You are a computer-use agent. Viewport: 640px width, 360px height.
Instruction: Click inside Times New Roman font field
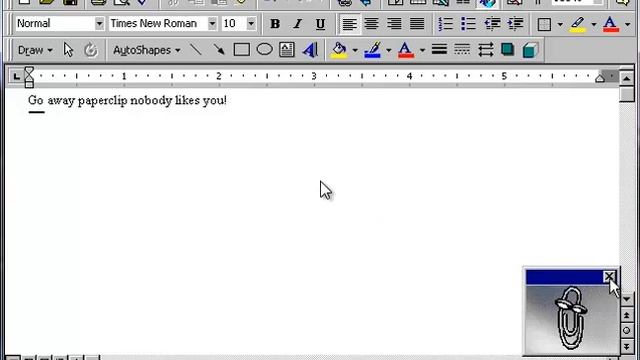pyautogui.click(x=158, y=24)
